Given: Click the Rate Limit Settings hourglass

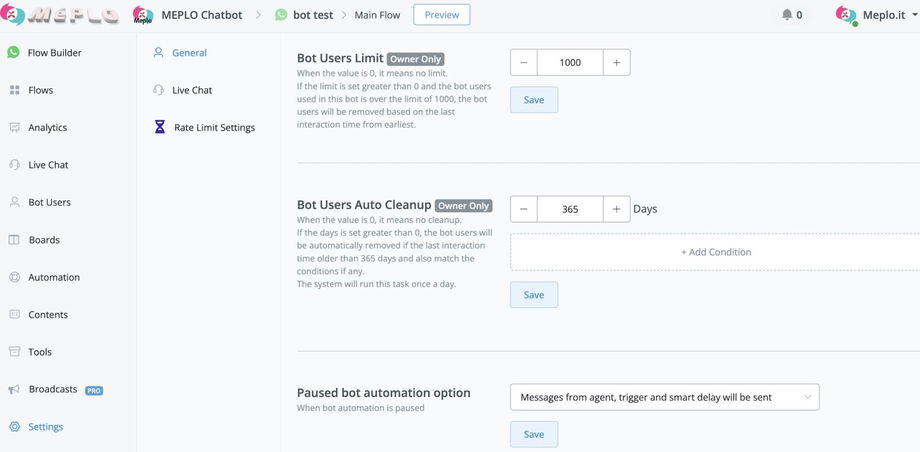Looking at the screenshot, I should click(x=160, y=128).
